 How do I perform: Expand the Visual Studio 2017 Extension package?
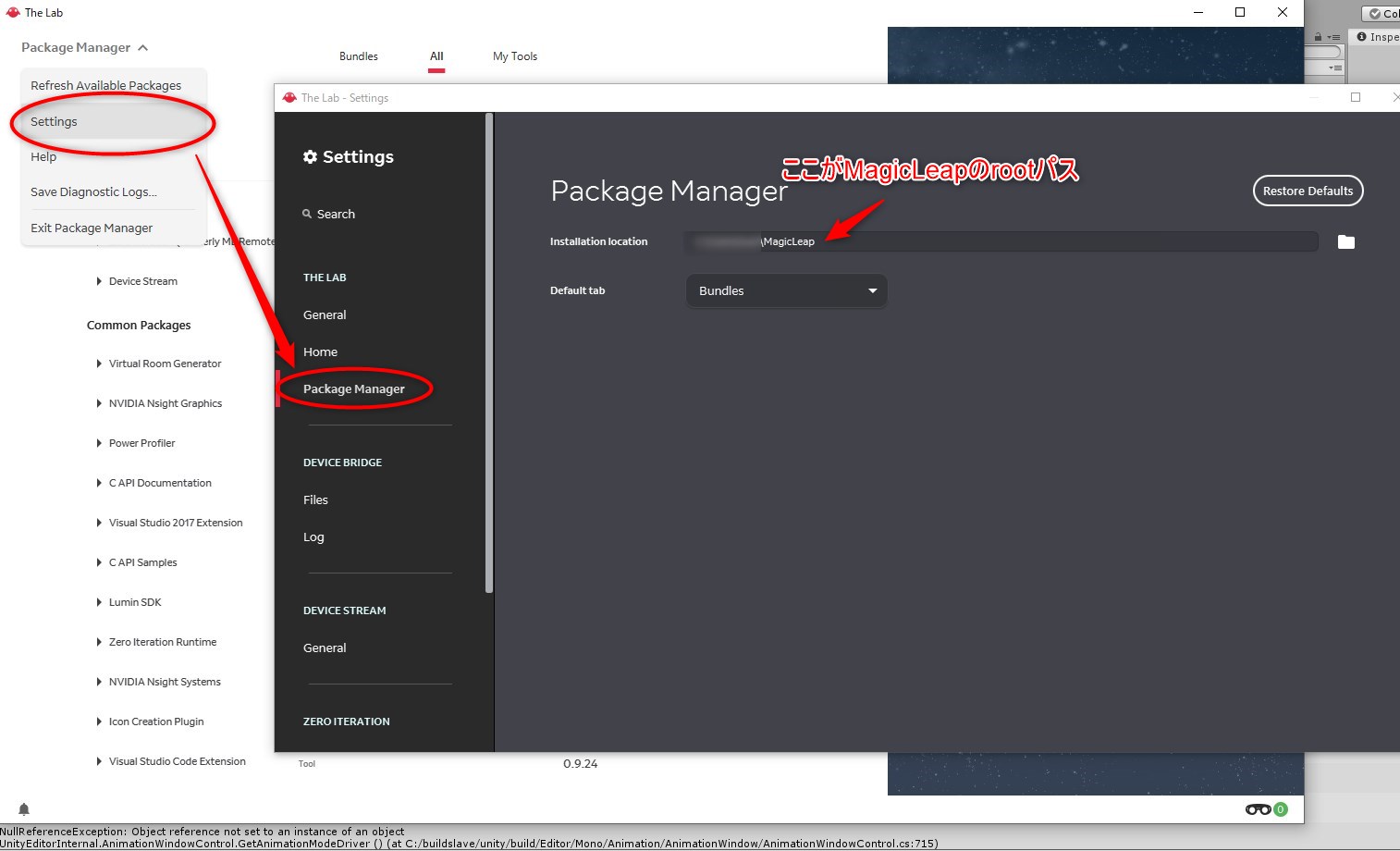(99, 523)
